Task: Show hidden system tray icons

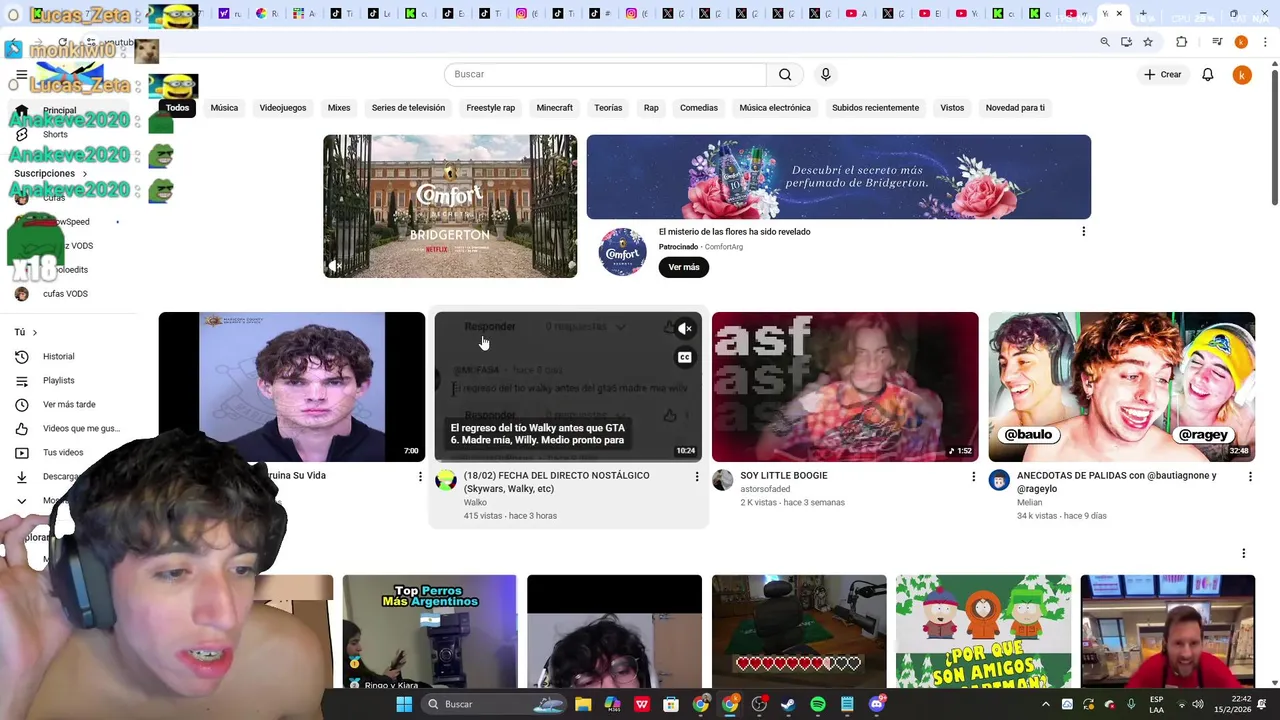Action: [1046, 704]
